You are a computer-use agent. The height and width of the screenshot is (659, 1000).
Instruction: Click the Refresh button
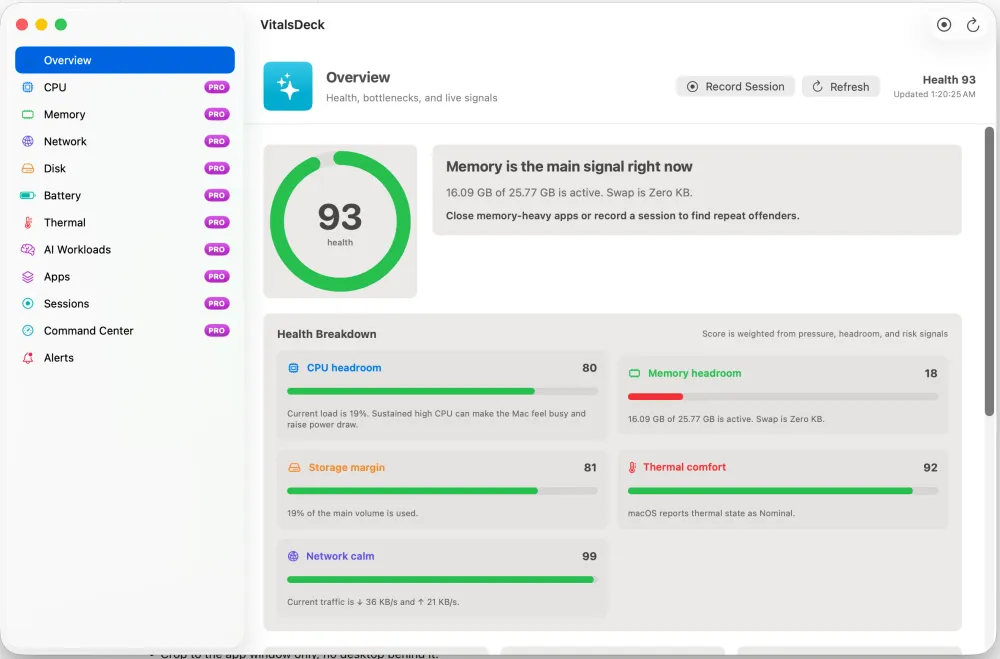pyautogui.click(x=841, y=87)
